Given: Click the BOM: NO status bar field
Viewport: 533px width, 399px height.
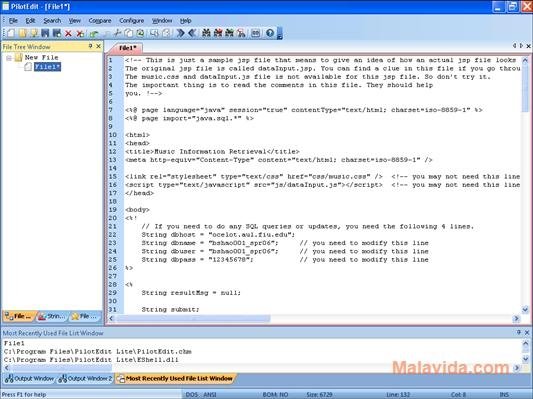Looking at the screenshot, I should pos(275,395).
